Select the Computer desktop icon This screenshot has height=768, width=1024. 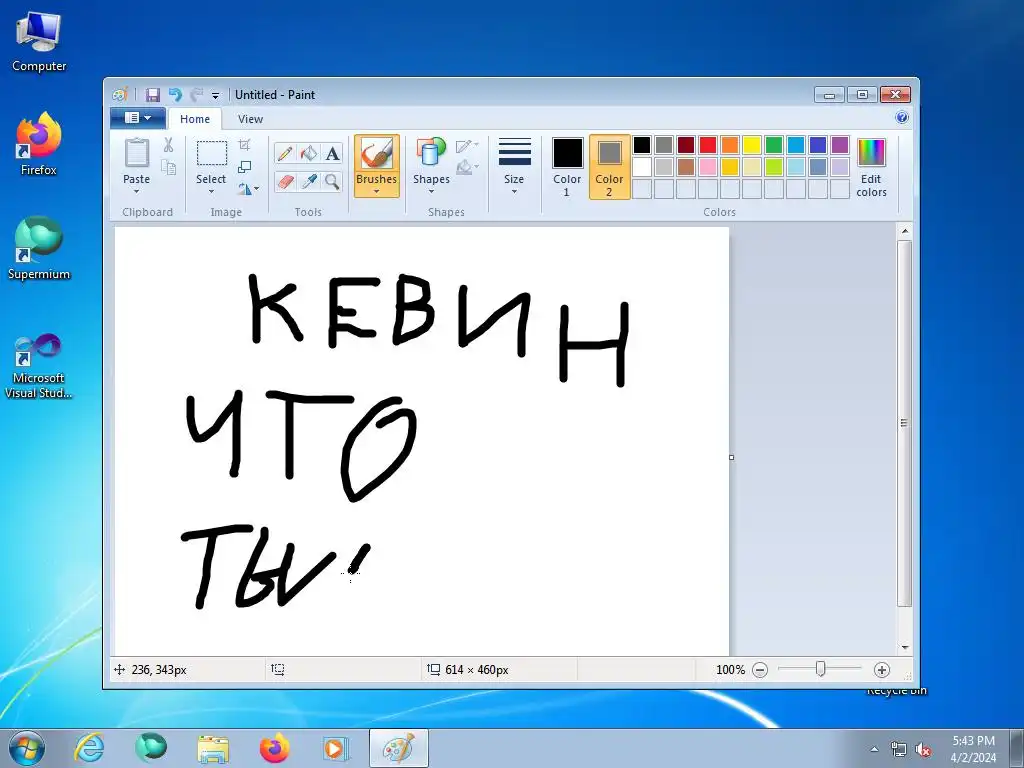tap(39, 42)
